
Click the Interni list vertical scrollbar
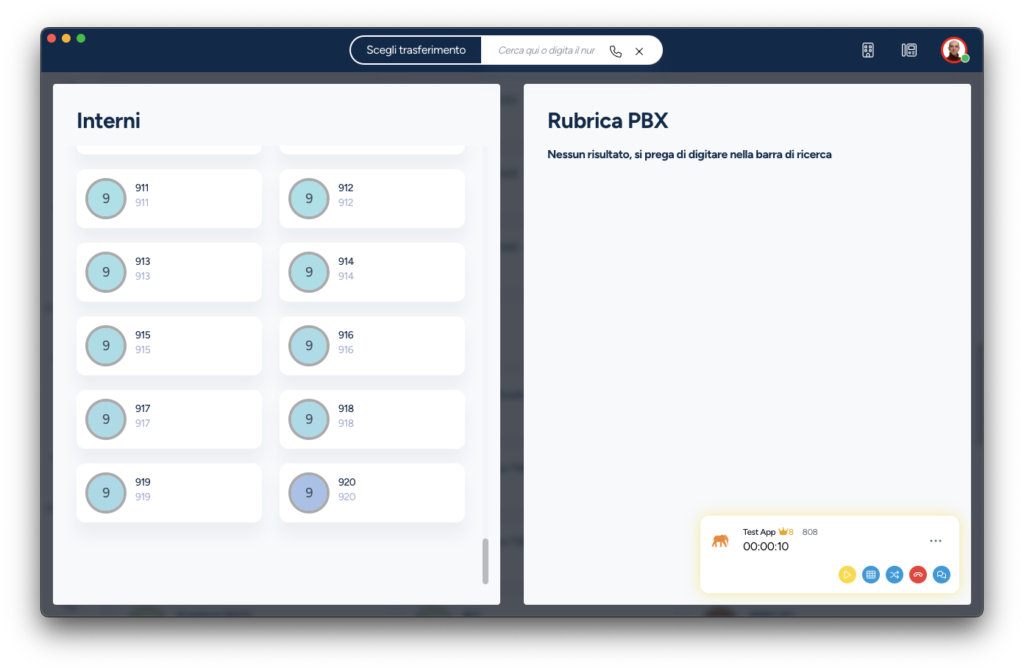pos(486,561)
